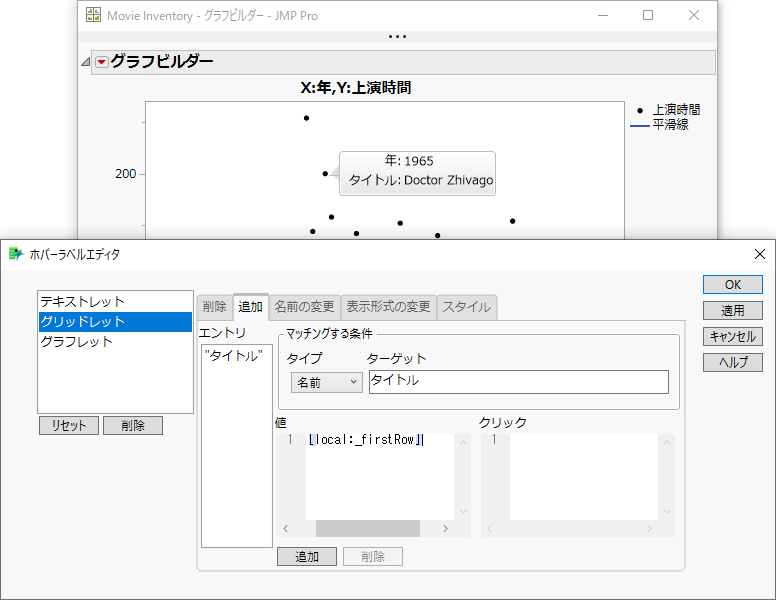Open the タイプ dropdown showing 名前
Viewport: 776px width, 600px height.
click(326, 382)
